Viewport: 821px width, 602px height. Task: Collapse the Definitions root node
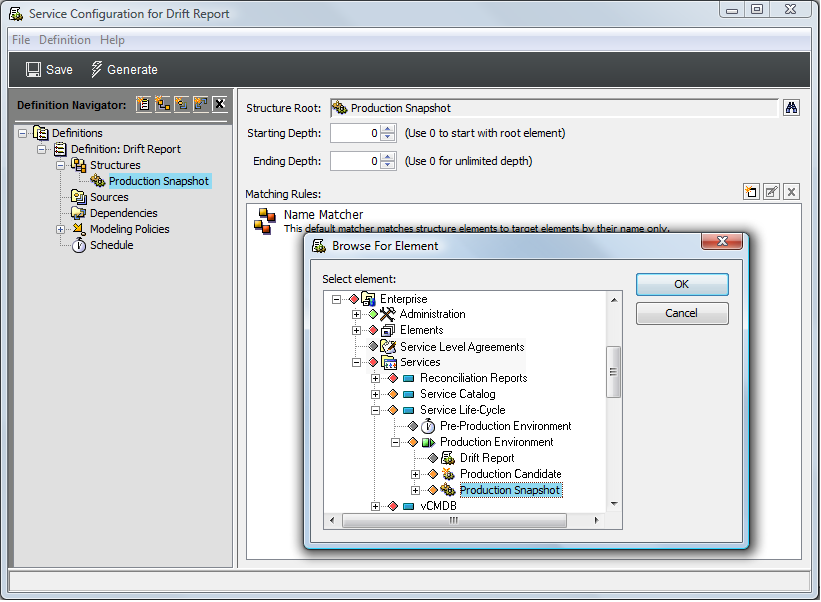[23, 133]
